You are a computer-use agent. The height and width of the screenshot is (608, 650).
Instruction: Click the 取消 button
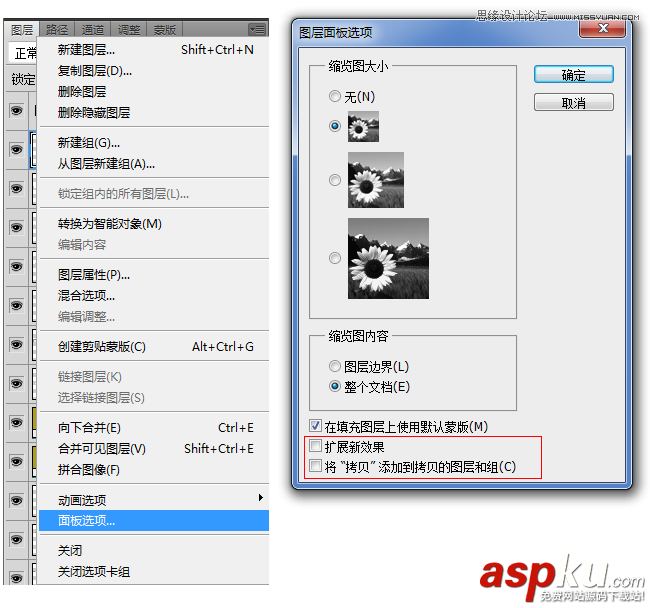(x=574, y=102)
